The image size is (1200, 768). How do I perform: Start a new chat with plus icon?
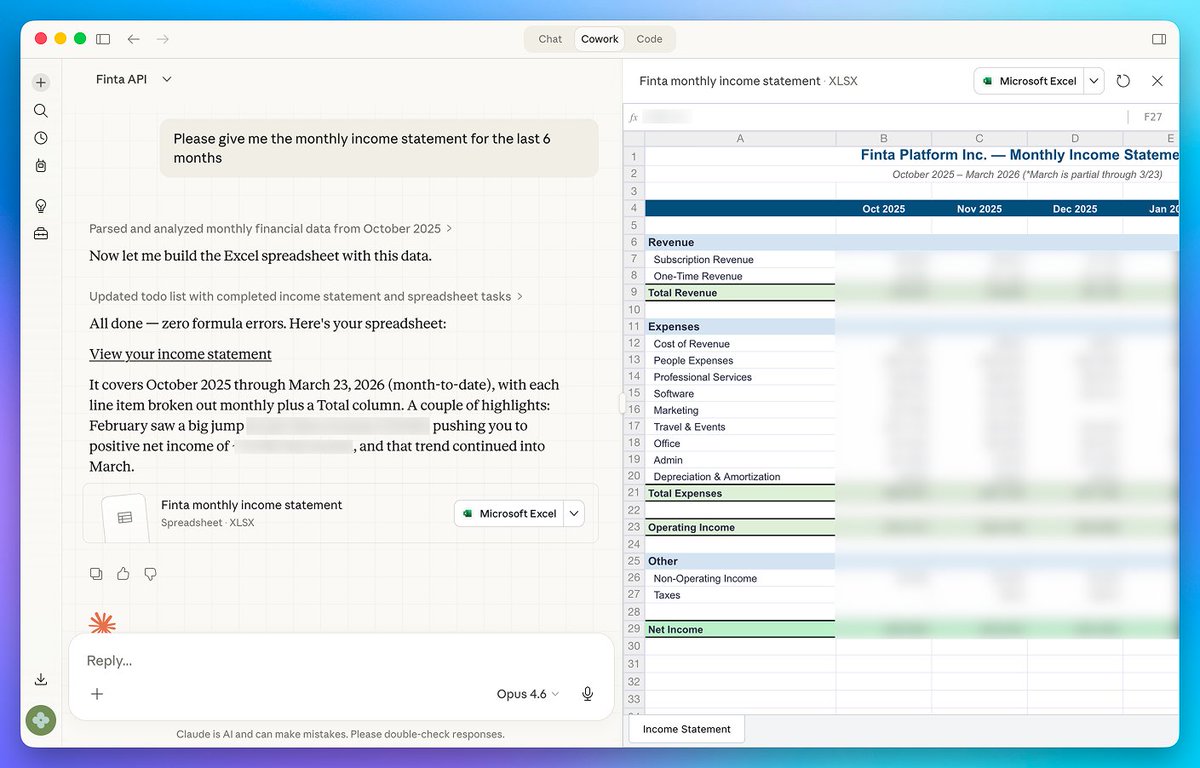41,83
